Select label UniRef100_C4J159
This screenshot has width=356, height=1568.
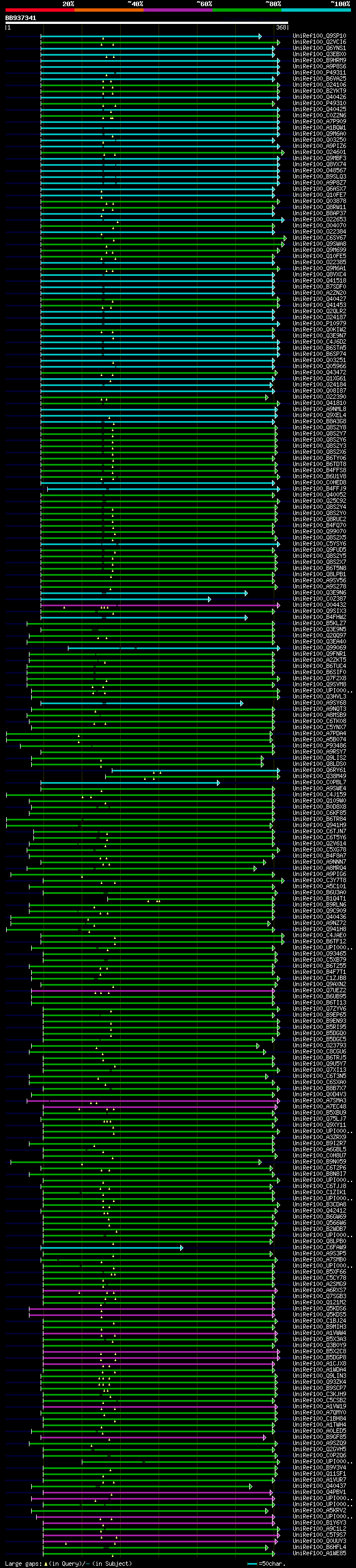319,794
